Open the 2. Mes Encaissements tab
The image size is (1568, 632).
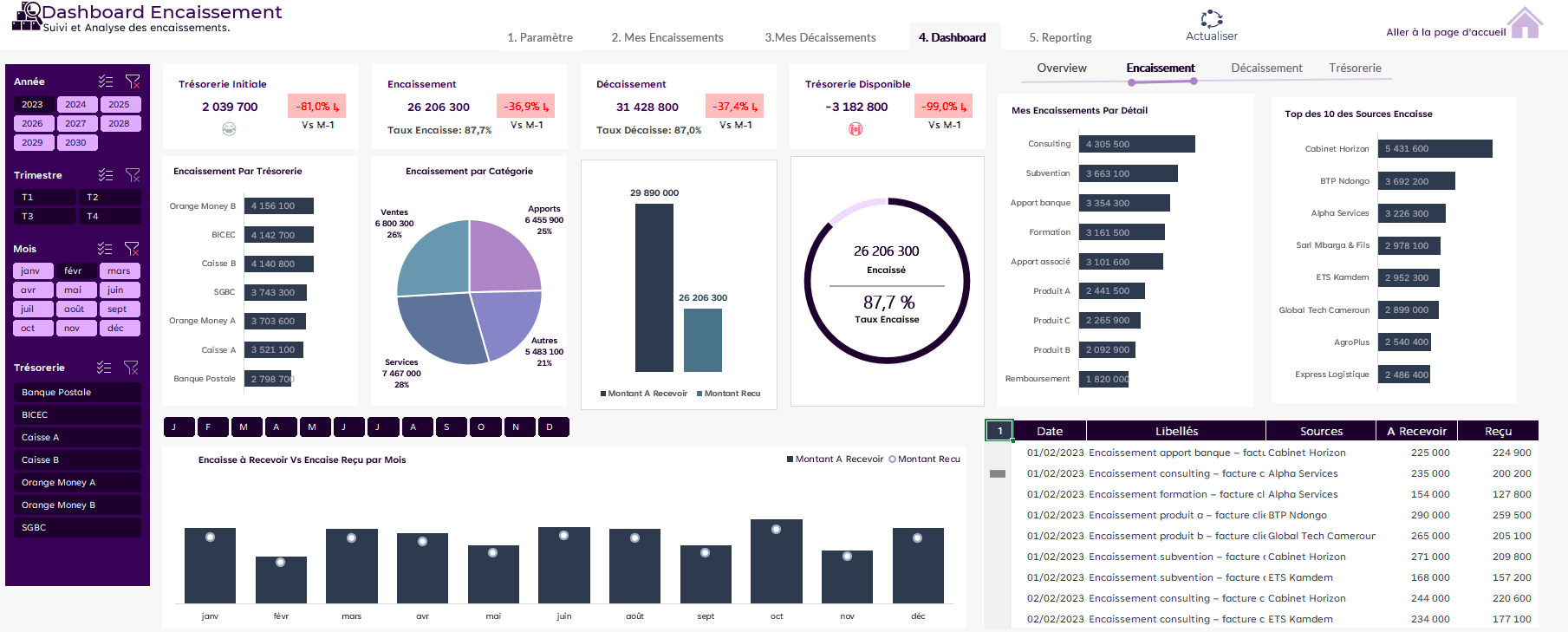coord(667,37)
